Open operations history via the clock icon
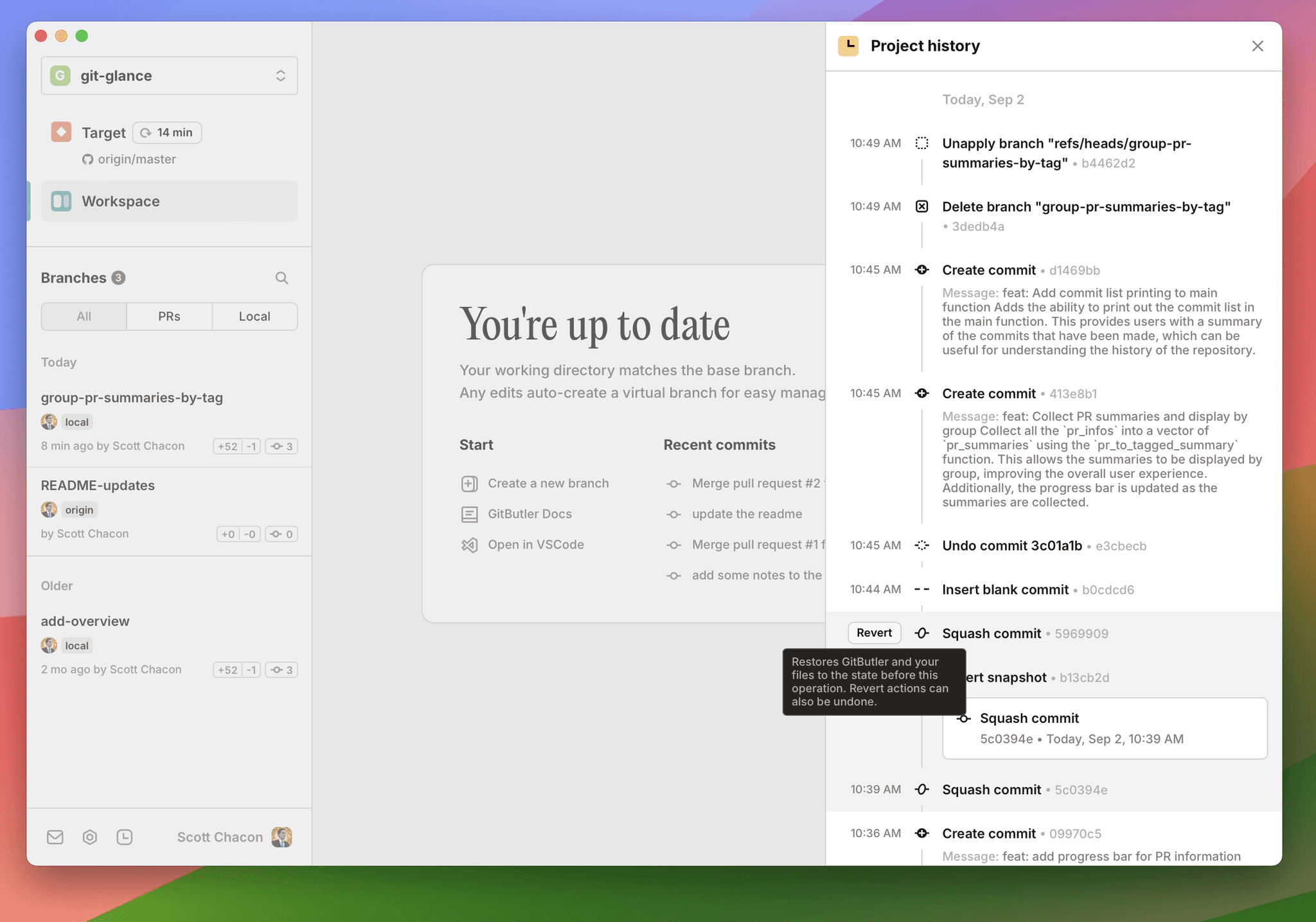The height and width of the screenshot is (922, 1316). pos(125,837)
